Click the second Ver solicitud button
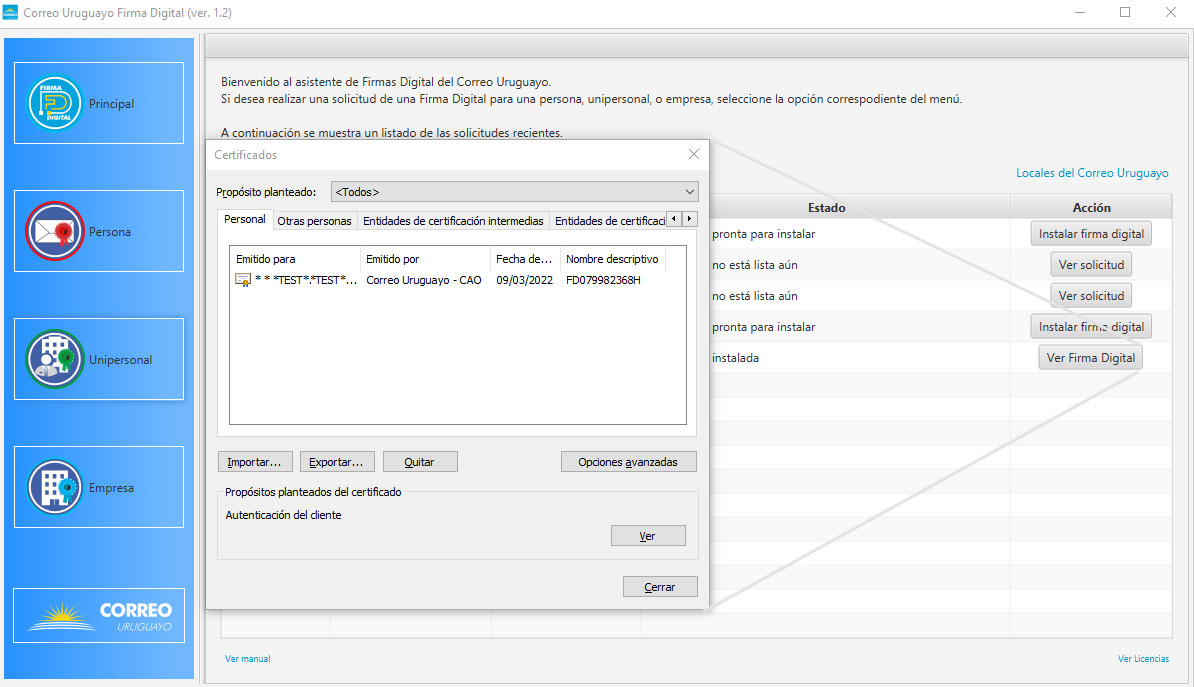 pos(1090,296)
